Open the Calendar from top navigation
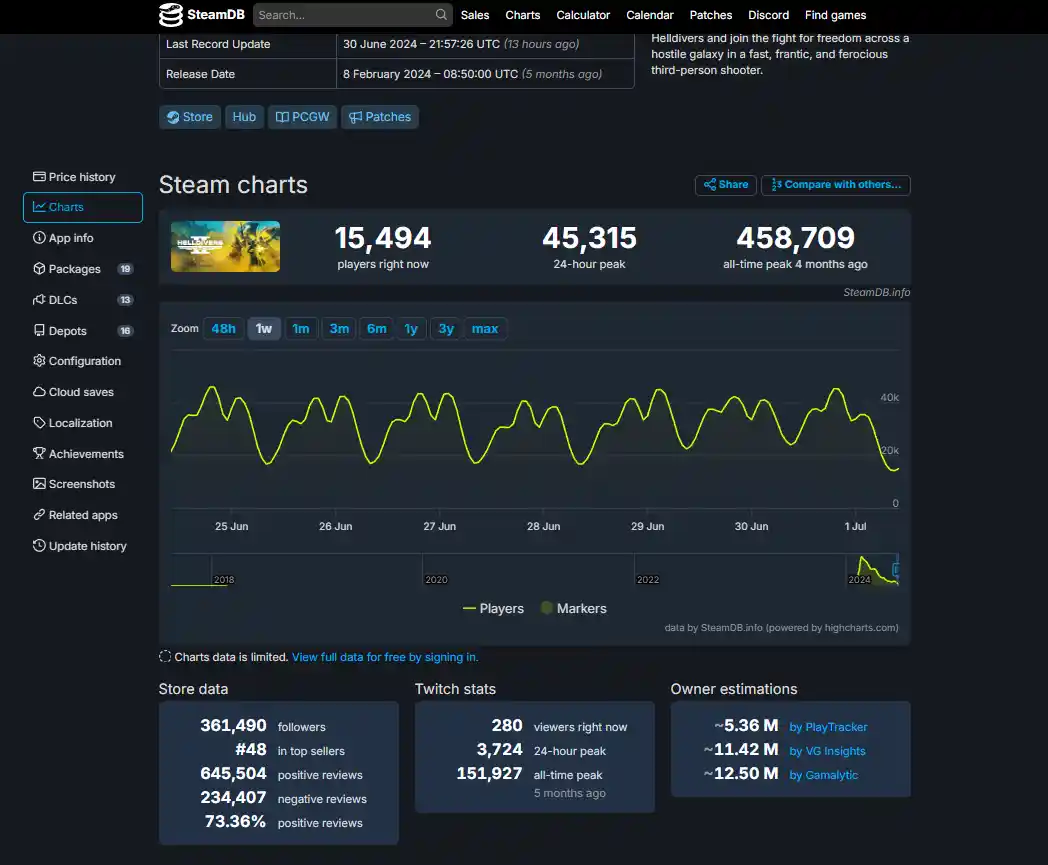 pyautogui.click(x=650, y=15)
